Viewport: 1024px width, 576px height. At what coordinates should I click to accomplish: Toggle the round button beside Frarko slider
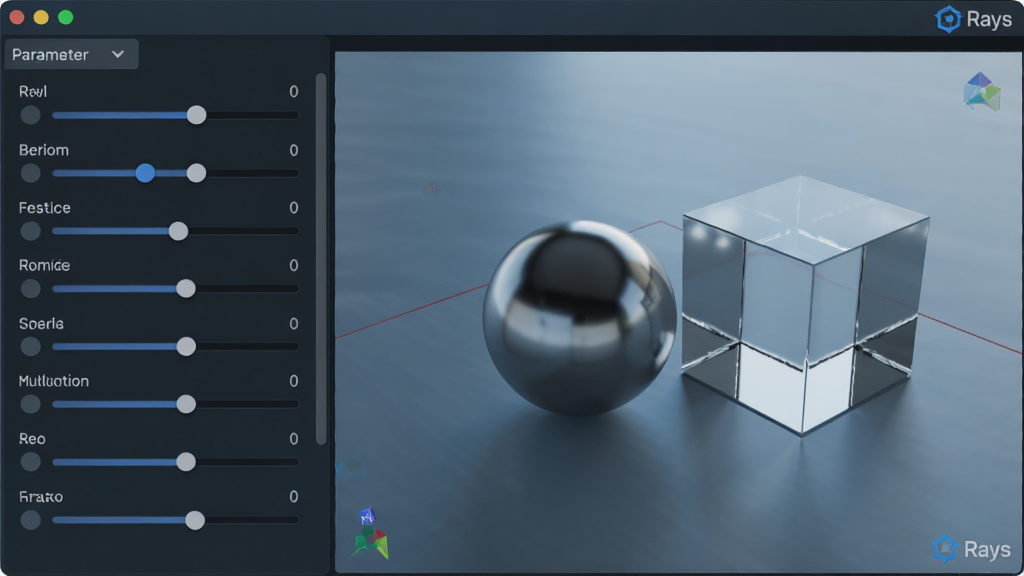pos(30,520)
